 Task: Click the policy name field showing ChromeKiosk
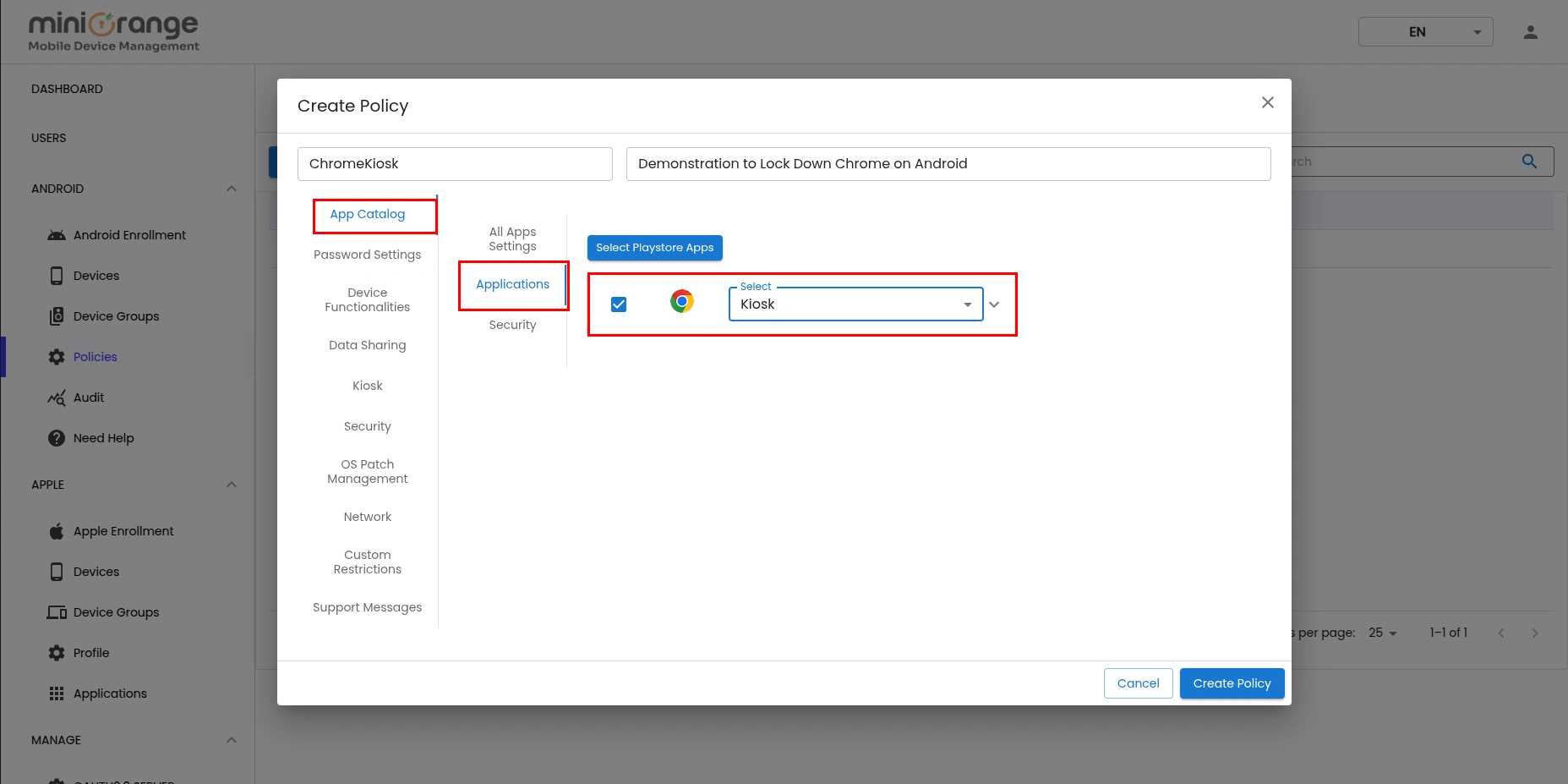click(x=454, y=163)
